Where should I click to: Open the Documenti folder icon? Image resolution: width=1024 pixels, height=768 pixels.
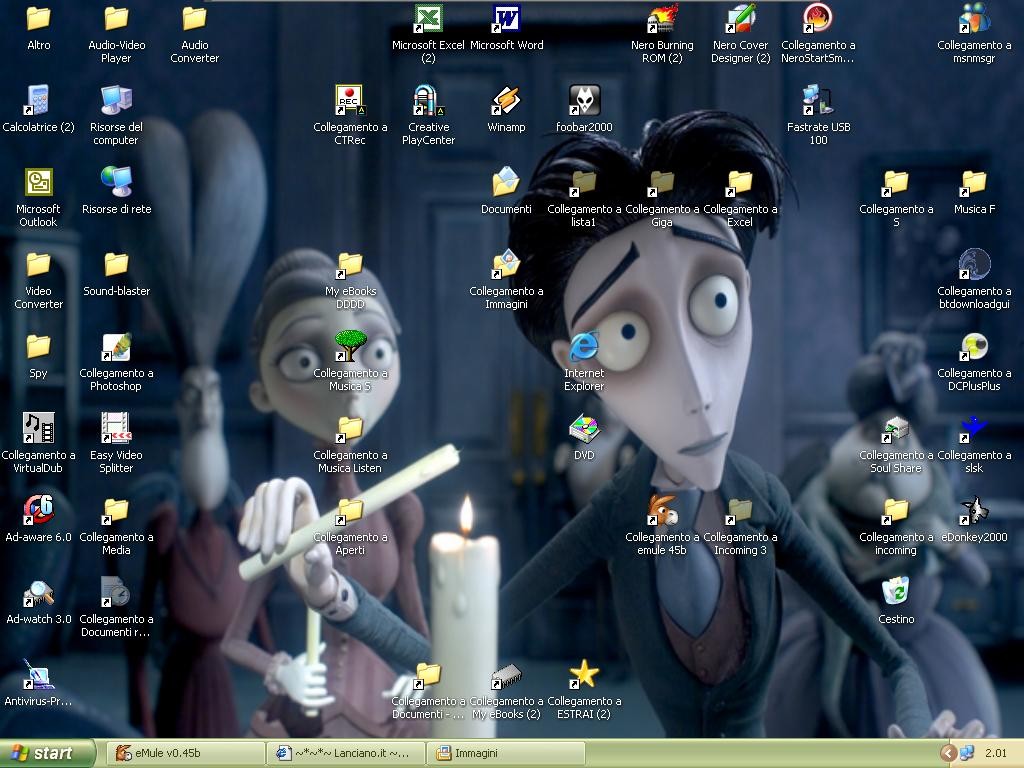click(x=506, y=183)
